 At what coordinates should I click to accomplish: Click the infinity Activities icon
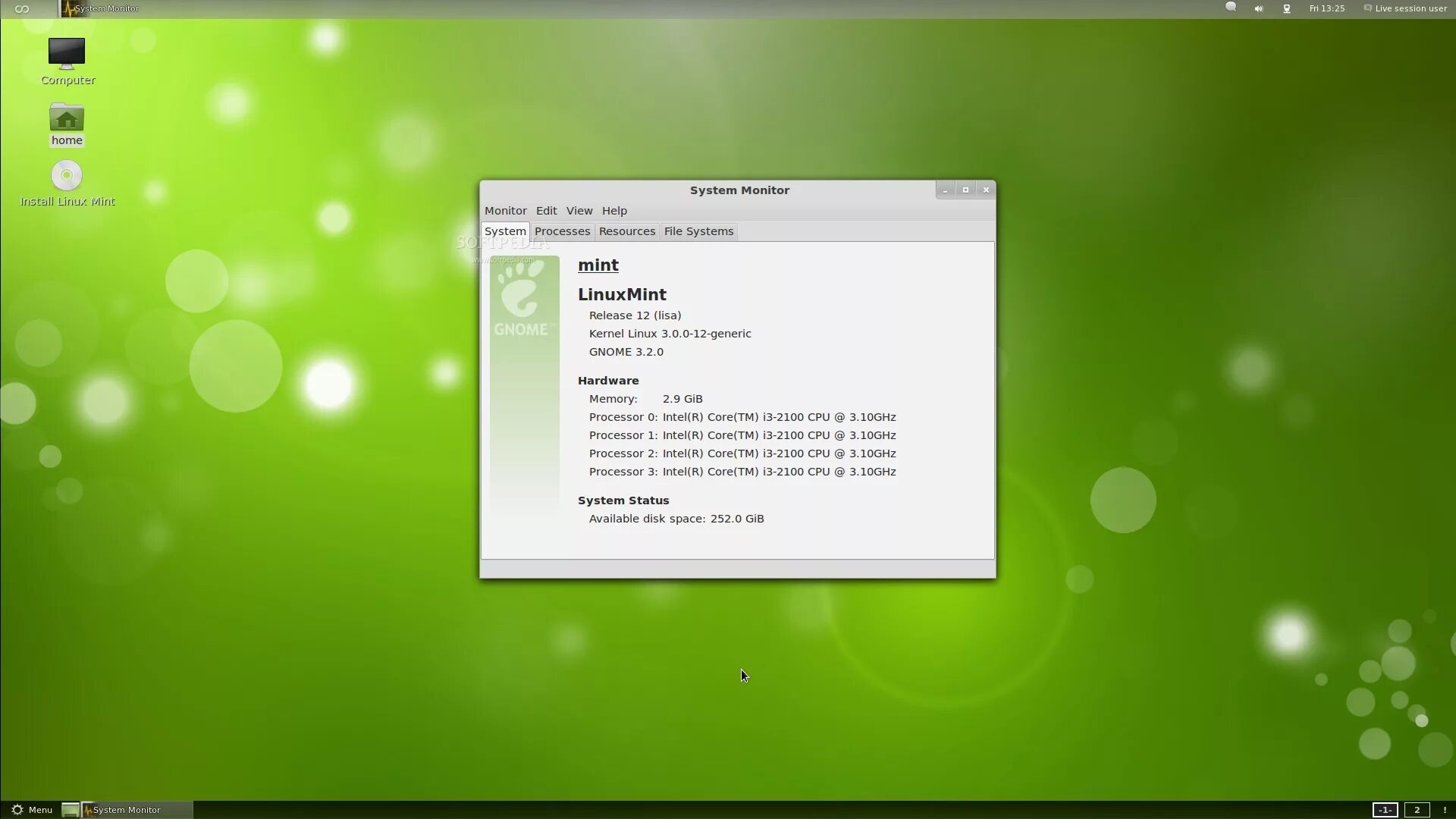[22, 8]
